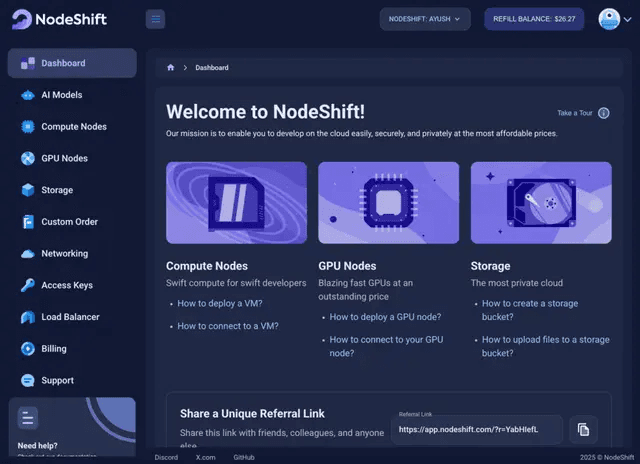Click the Take a Tour text link
The width and height of the screenshot is (640, 464).
point(575,113)
